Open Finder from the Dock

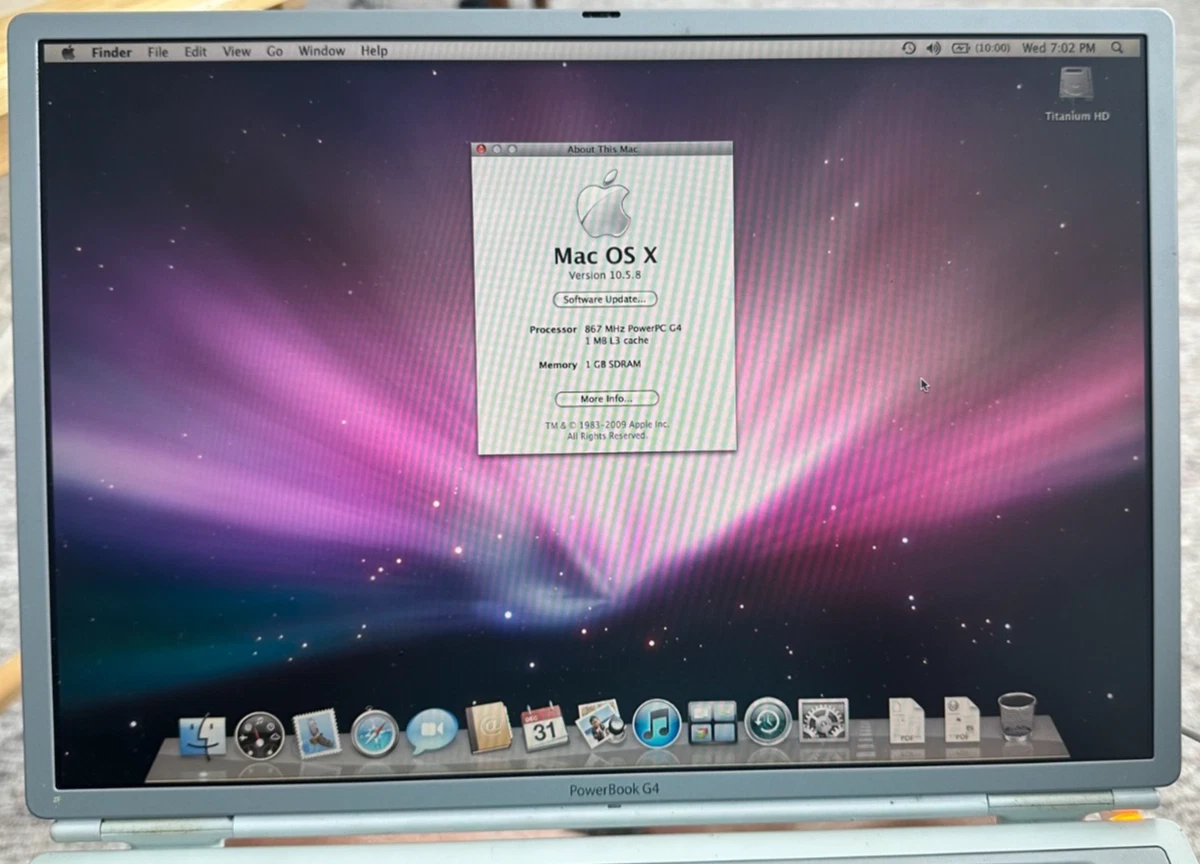(x=202, y=737)
